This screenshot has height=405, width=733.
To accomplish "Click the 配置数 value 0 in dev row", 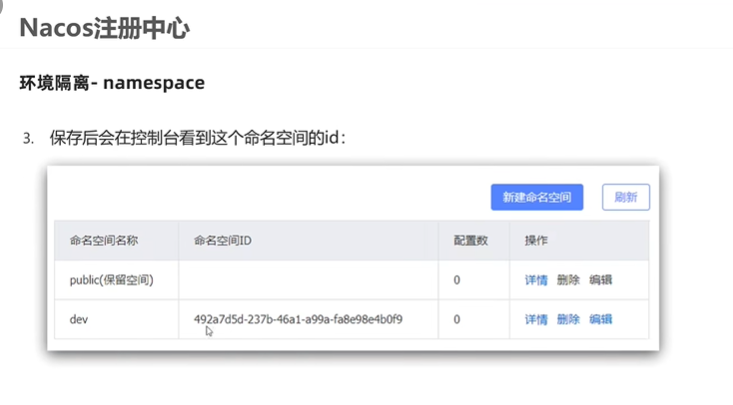I will [457, 319].
